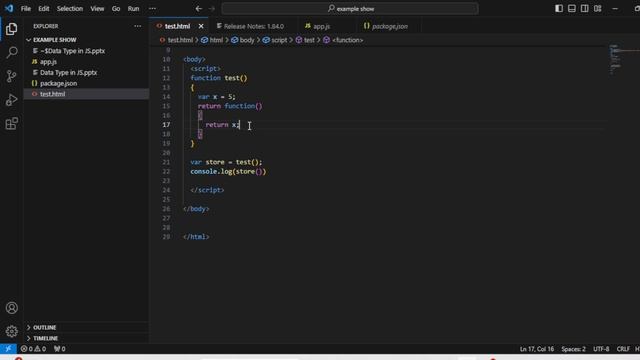Open the Customize Layout icon
This screenshot has width=640, height=360.
(x=598, y=8)
